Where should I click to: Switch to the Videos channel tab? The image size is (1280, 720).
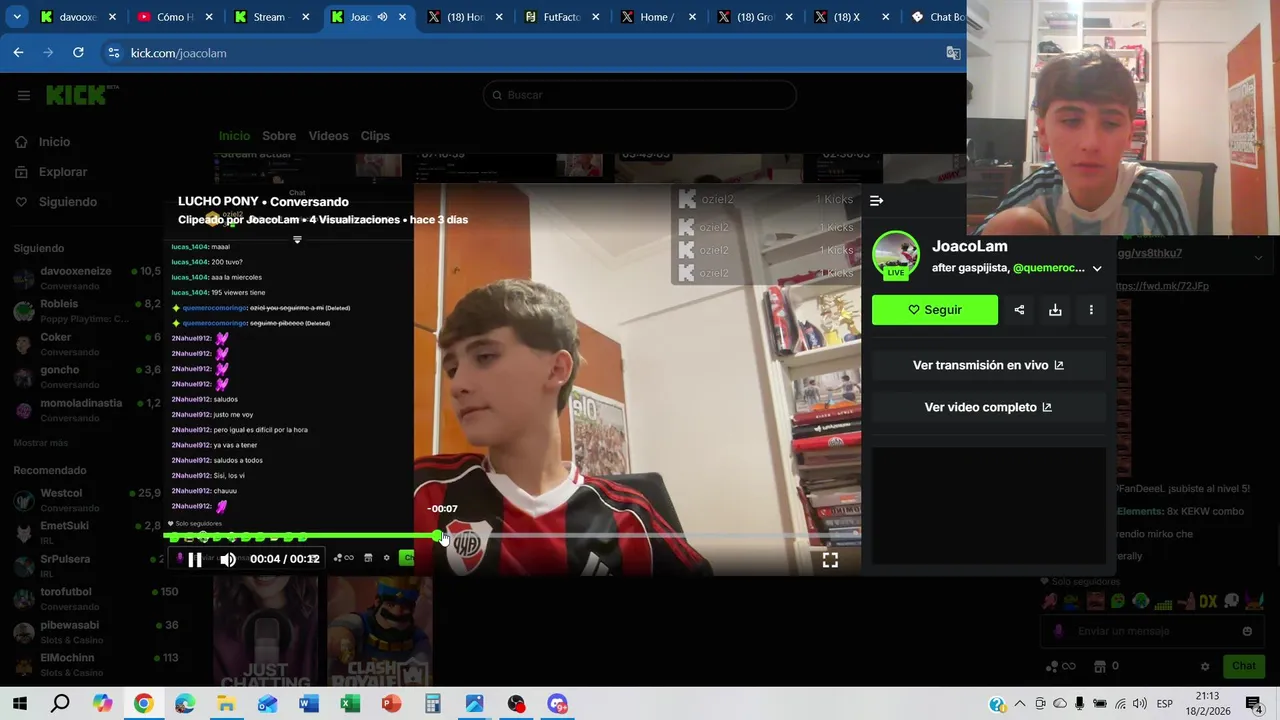(x=328, y=136)
